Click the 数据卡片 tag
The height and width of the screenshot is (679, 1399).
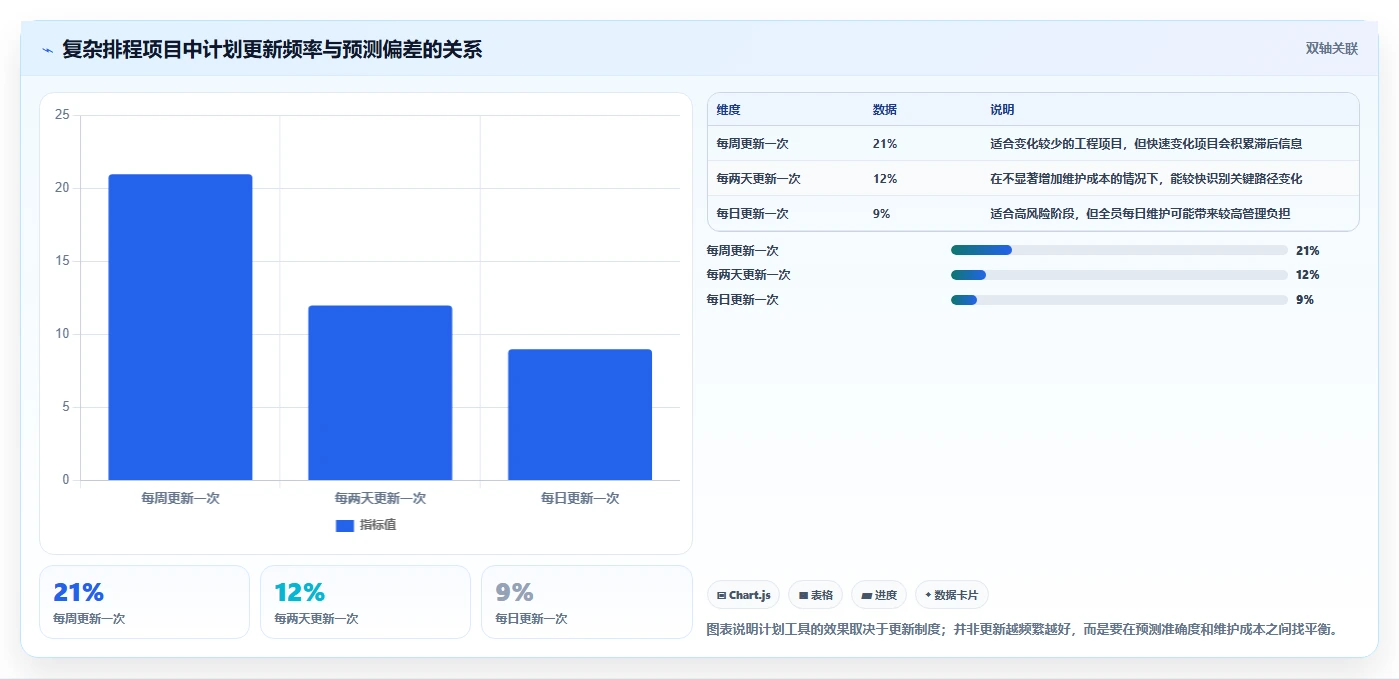[x=951, y=595]
